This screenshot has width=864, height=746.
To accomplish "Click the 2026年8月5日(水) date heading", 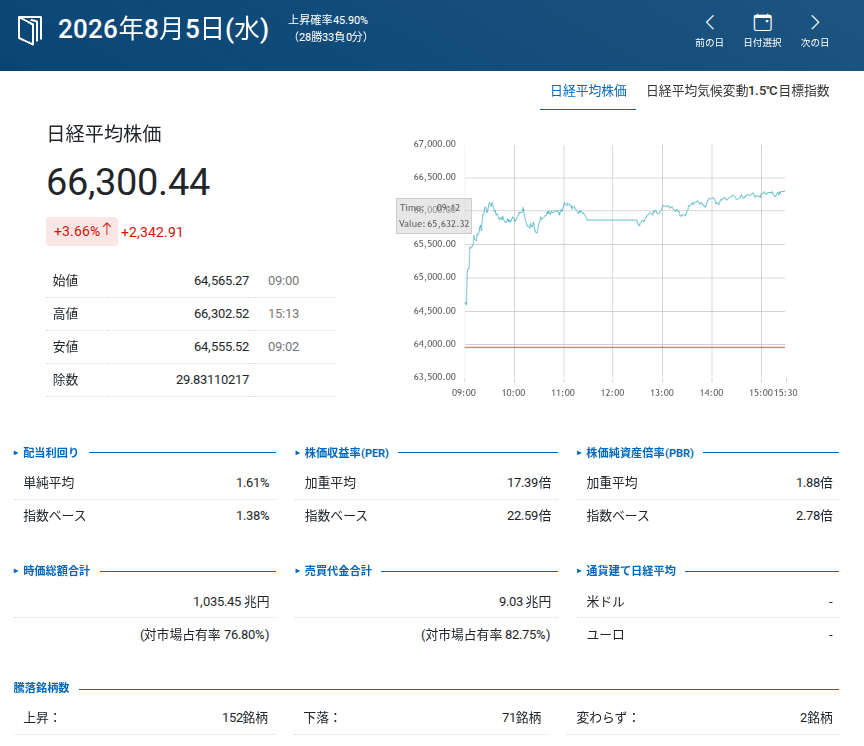I will [163, 29].
